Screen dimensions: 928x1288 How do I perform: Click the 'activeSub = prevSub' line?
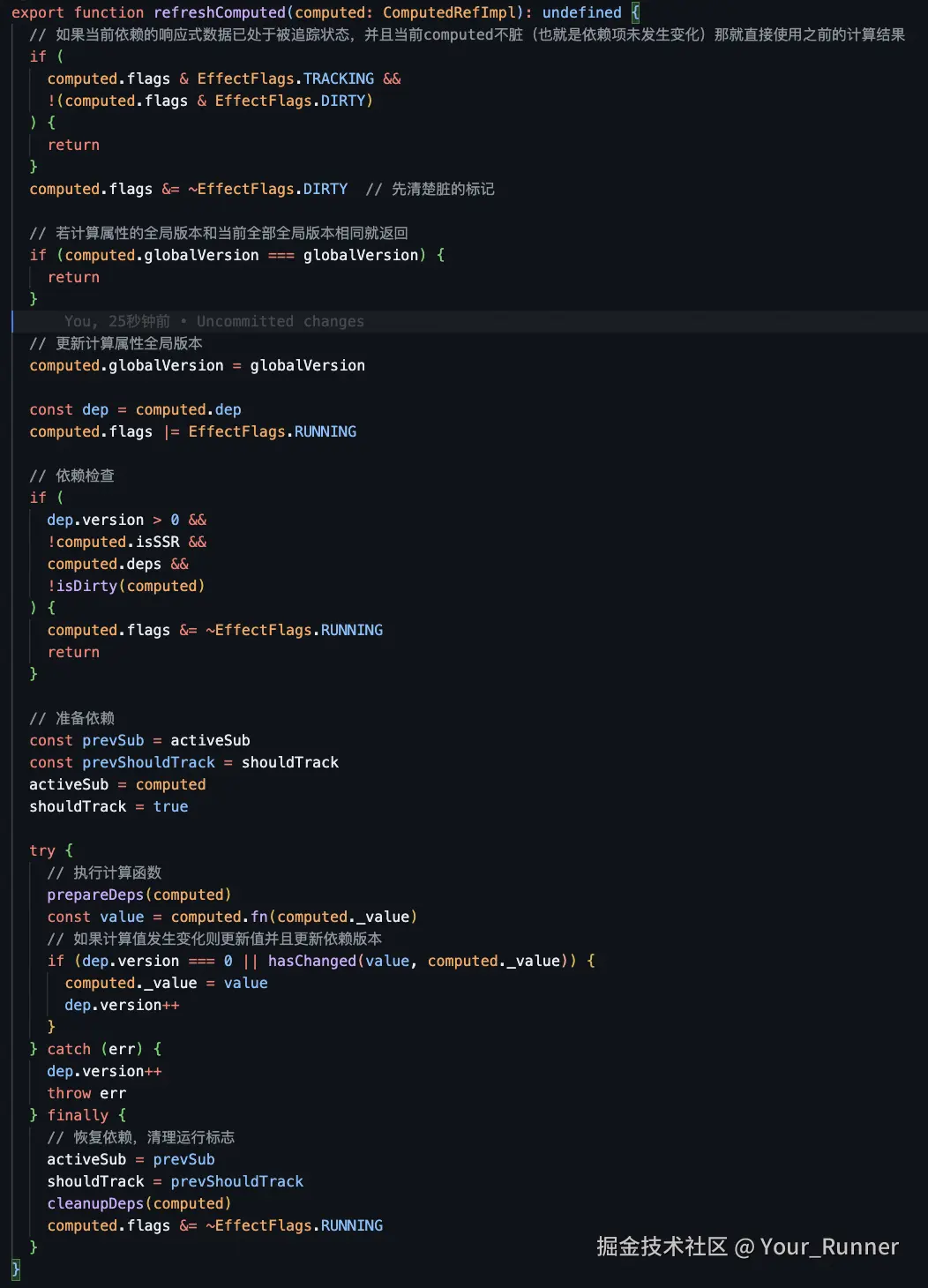(131, 1159)
